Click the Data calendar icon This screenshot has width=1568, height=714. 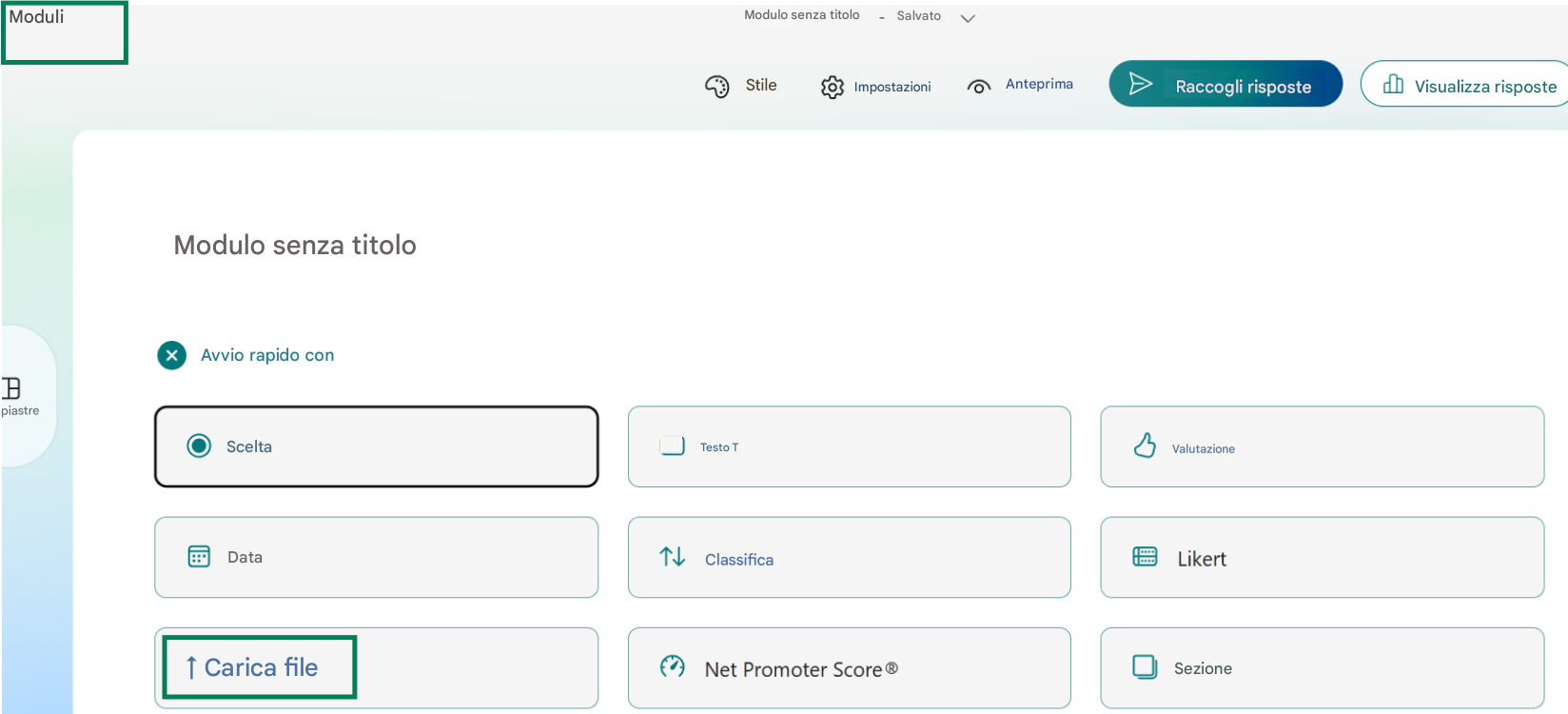point(199,556)
